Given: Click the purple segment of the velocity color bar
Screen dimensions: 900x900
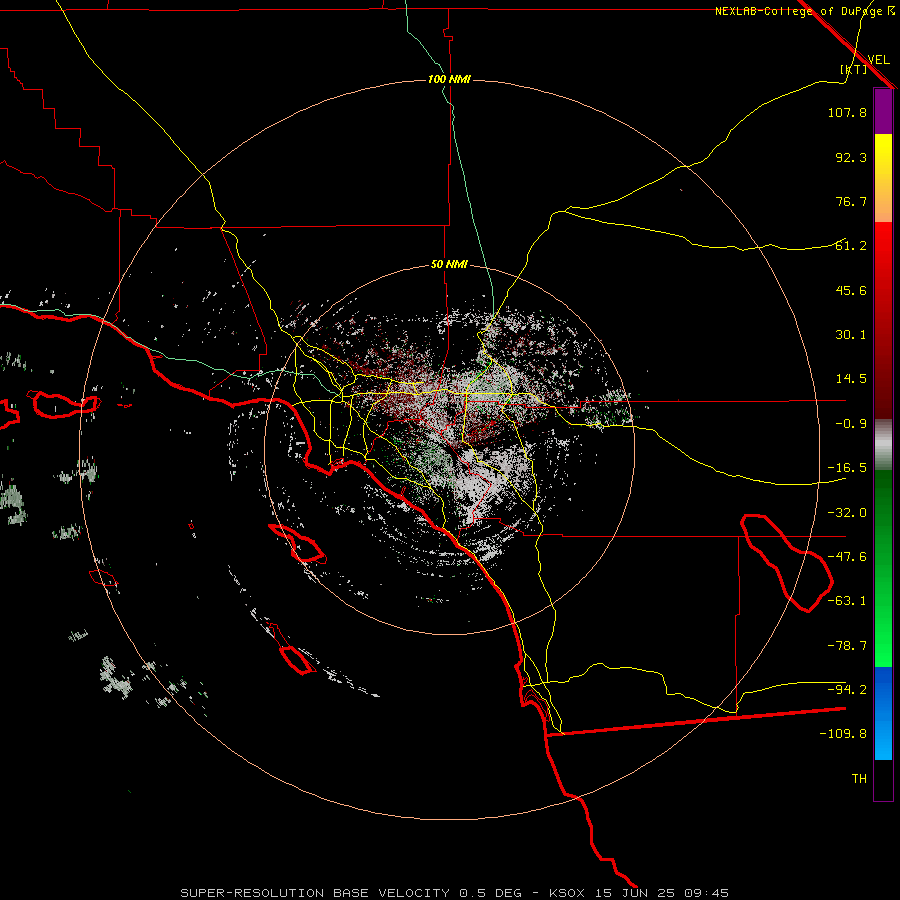Looking at the screenshot, I should (x=883, y=111).
